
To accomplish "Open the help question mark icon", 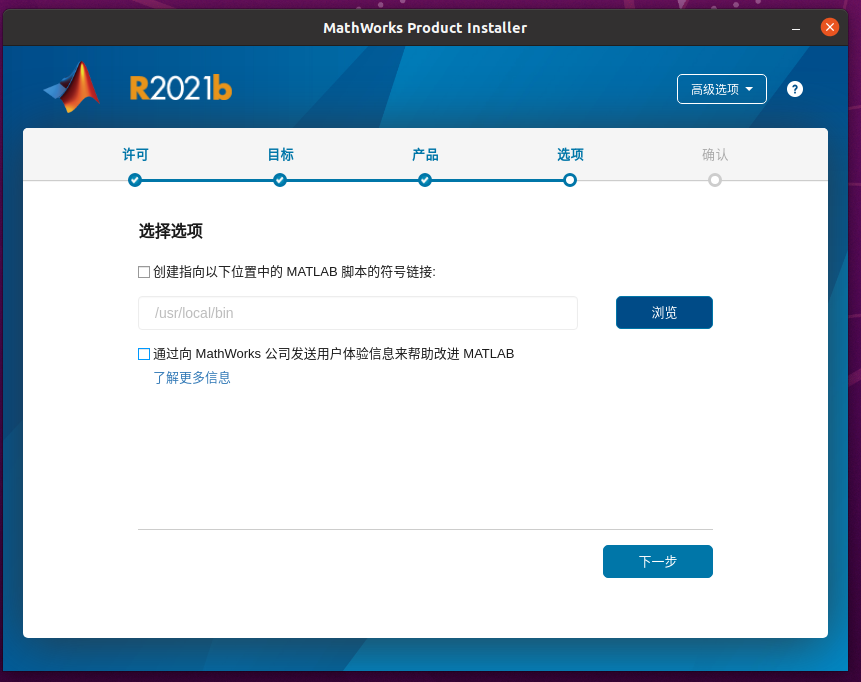I will (795, 89).
